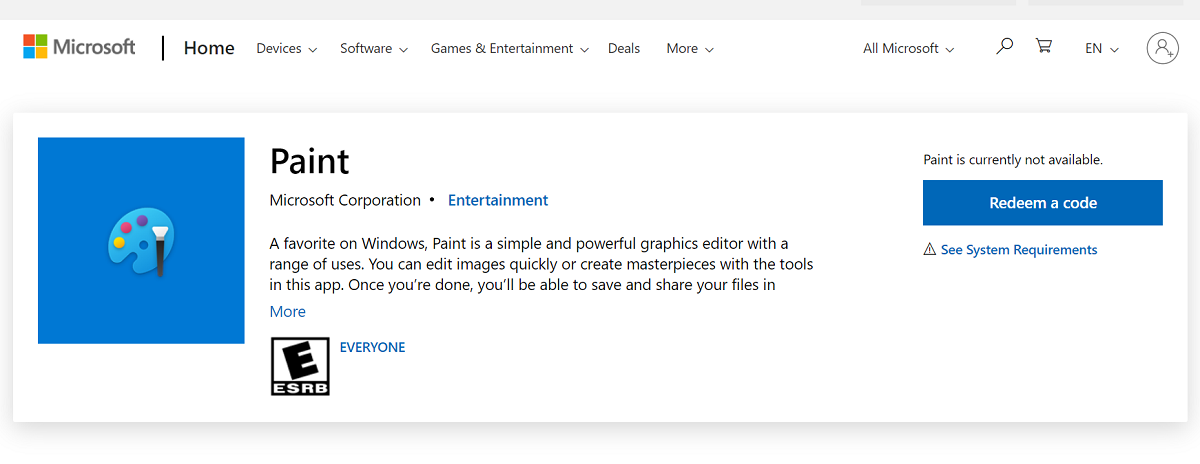Click the Paint description paragraph
The width and height of the screenshot is (1200, 464).
(x=541, y=264)
